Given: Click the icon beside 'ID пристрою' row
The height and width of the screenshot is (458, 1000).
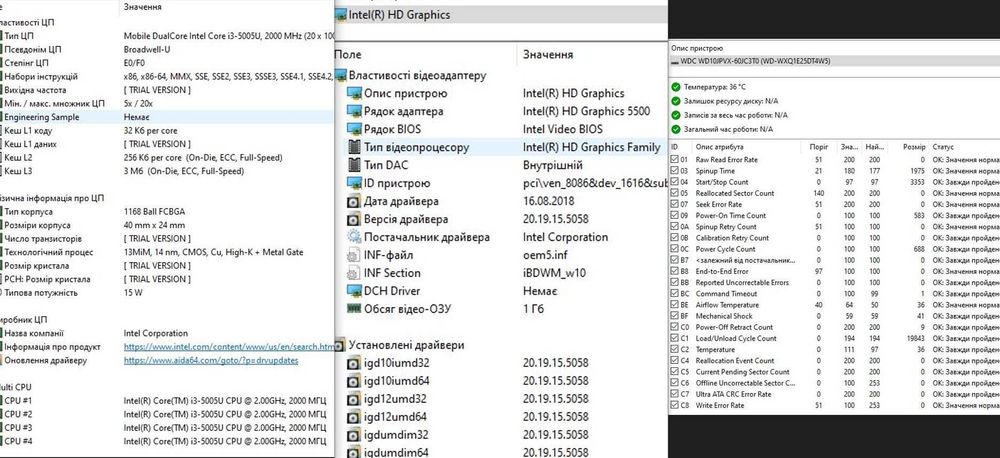Looking at the screenshot, I should coord(354,183).
